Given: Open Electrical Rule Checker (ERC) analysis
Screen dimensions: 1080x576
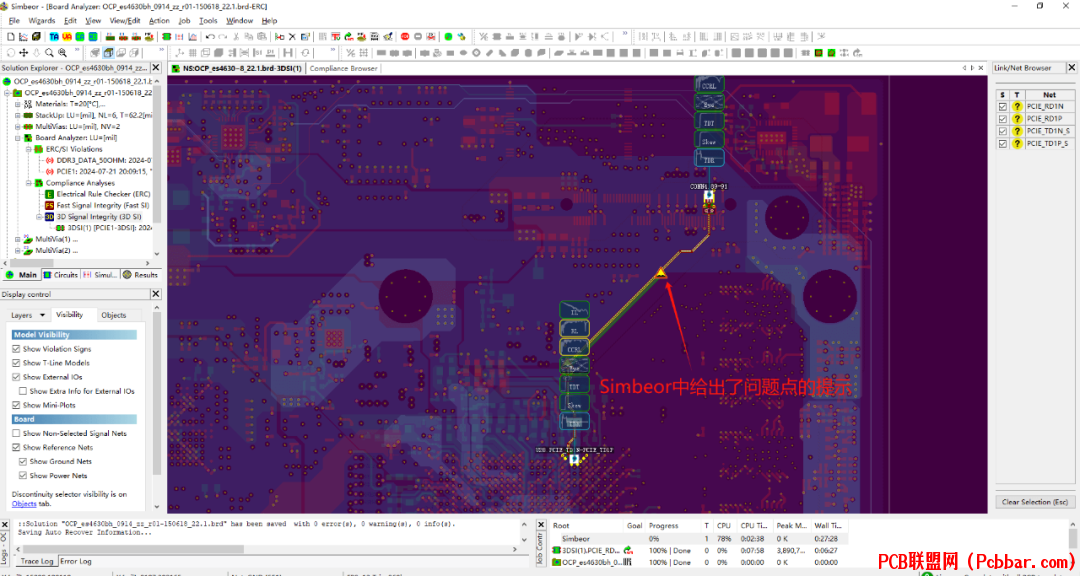Looking at the screenshot, I should (x=96, y=194).
